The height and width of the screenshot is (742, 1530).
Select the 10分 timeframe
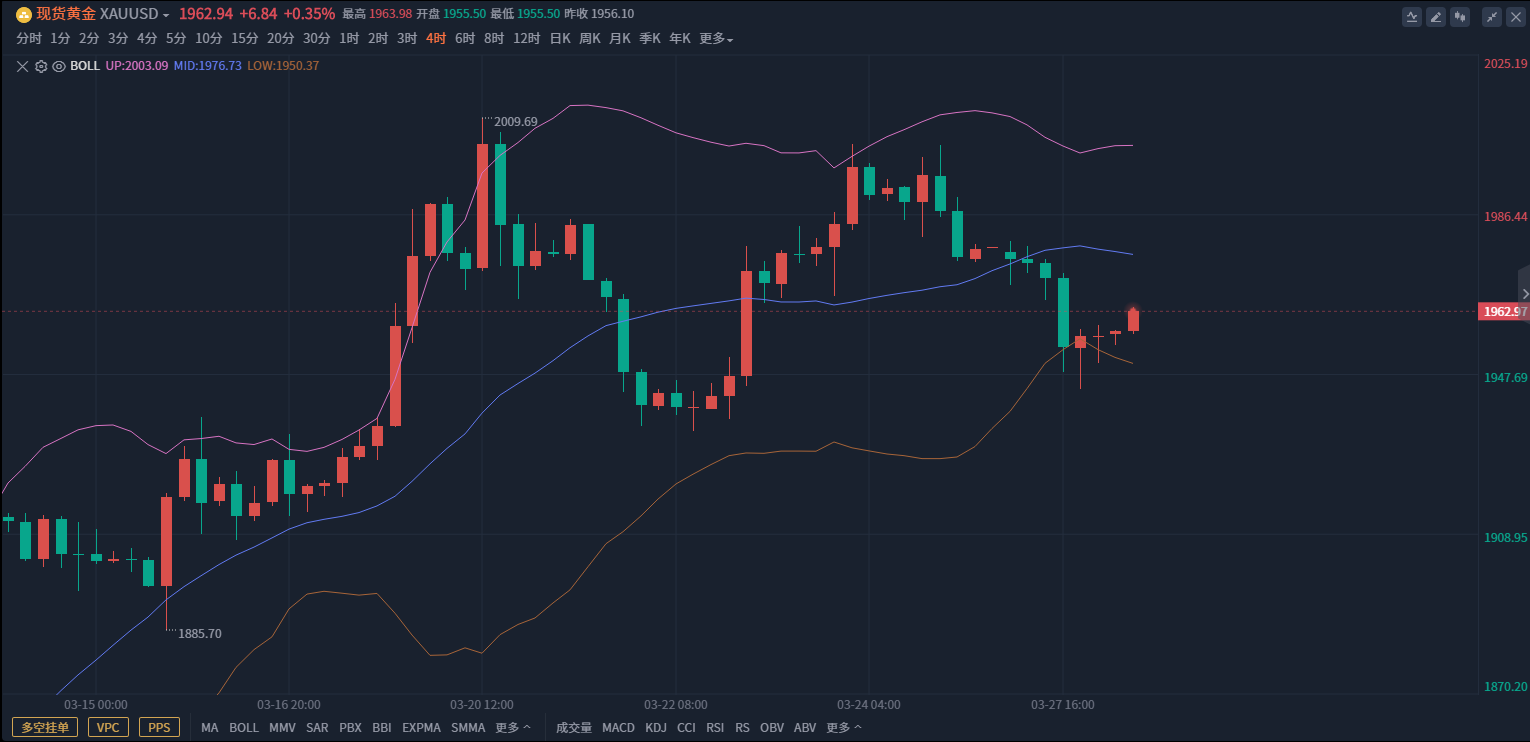209,39
